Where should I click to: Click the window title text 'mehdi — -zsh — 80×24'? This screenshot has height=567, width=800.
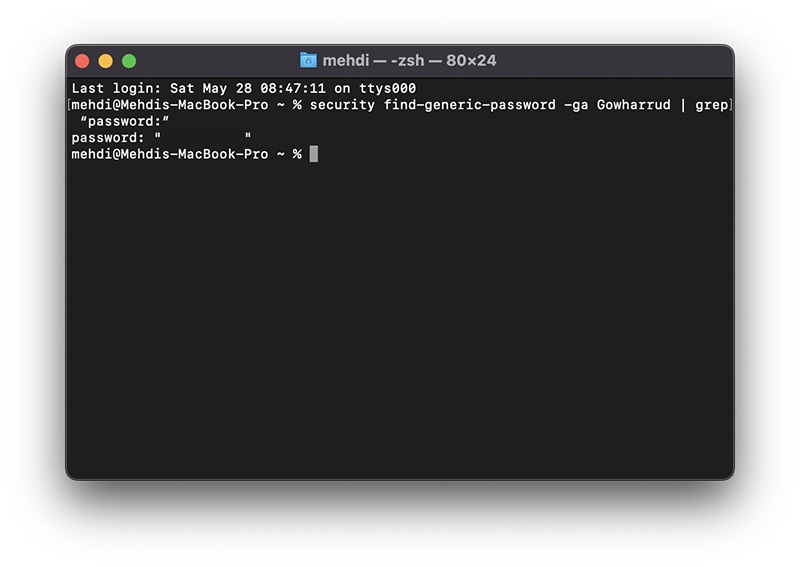[x=409, y=60]
